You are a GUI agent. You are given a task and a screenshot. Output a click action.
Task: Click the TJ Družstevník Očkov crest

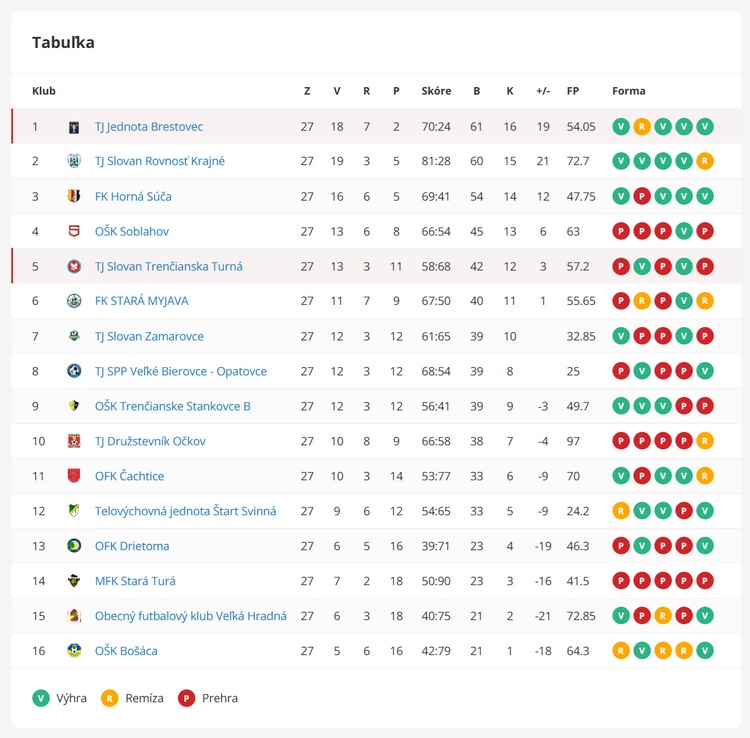pos(74,441)
